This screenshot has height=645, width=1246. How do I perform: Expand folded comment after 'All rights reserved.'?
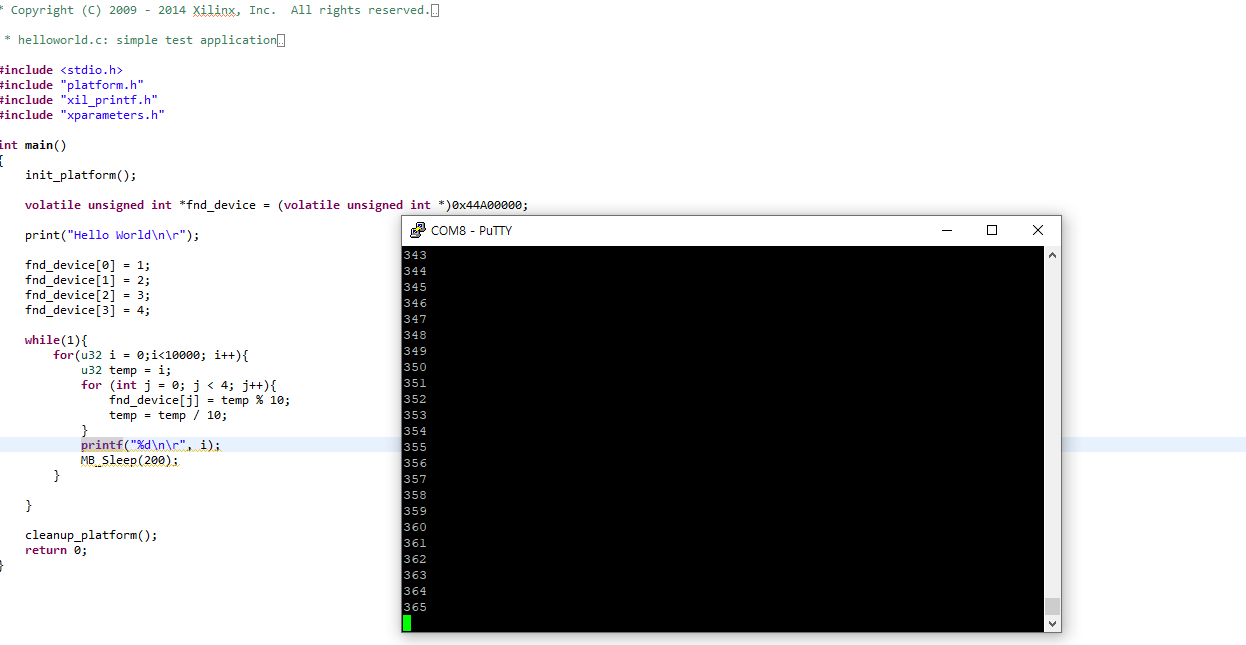point(434,10)
